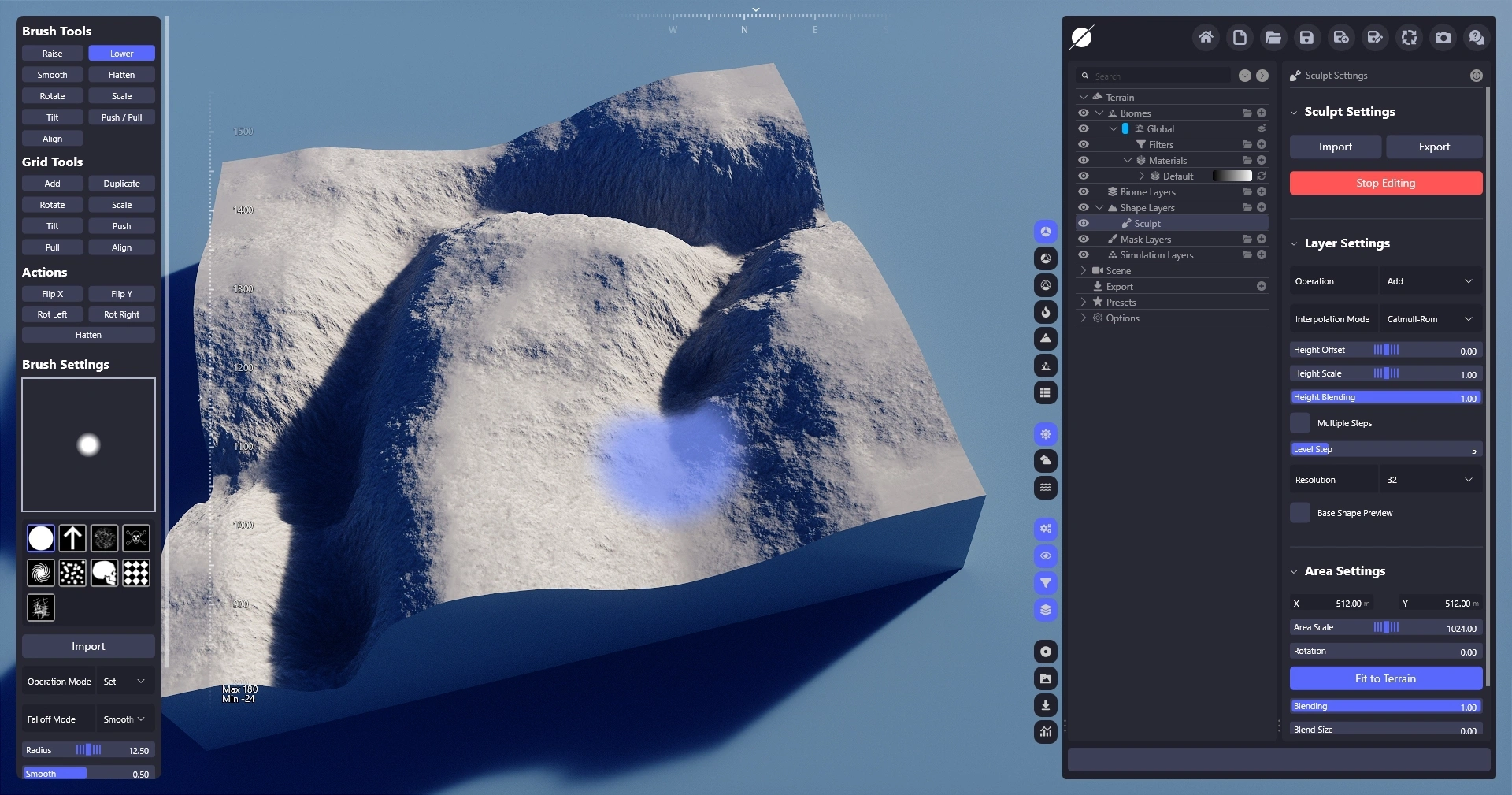
Task: Click the camera screenshot icon
Action: (1443, 38)
